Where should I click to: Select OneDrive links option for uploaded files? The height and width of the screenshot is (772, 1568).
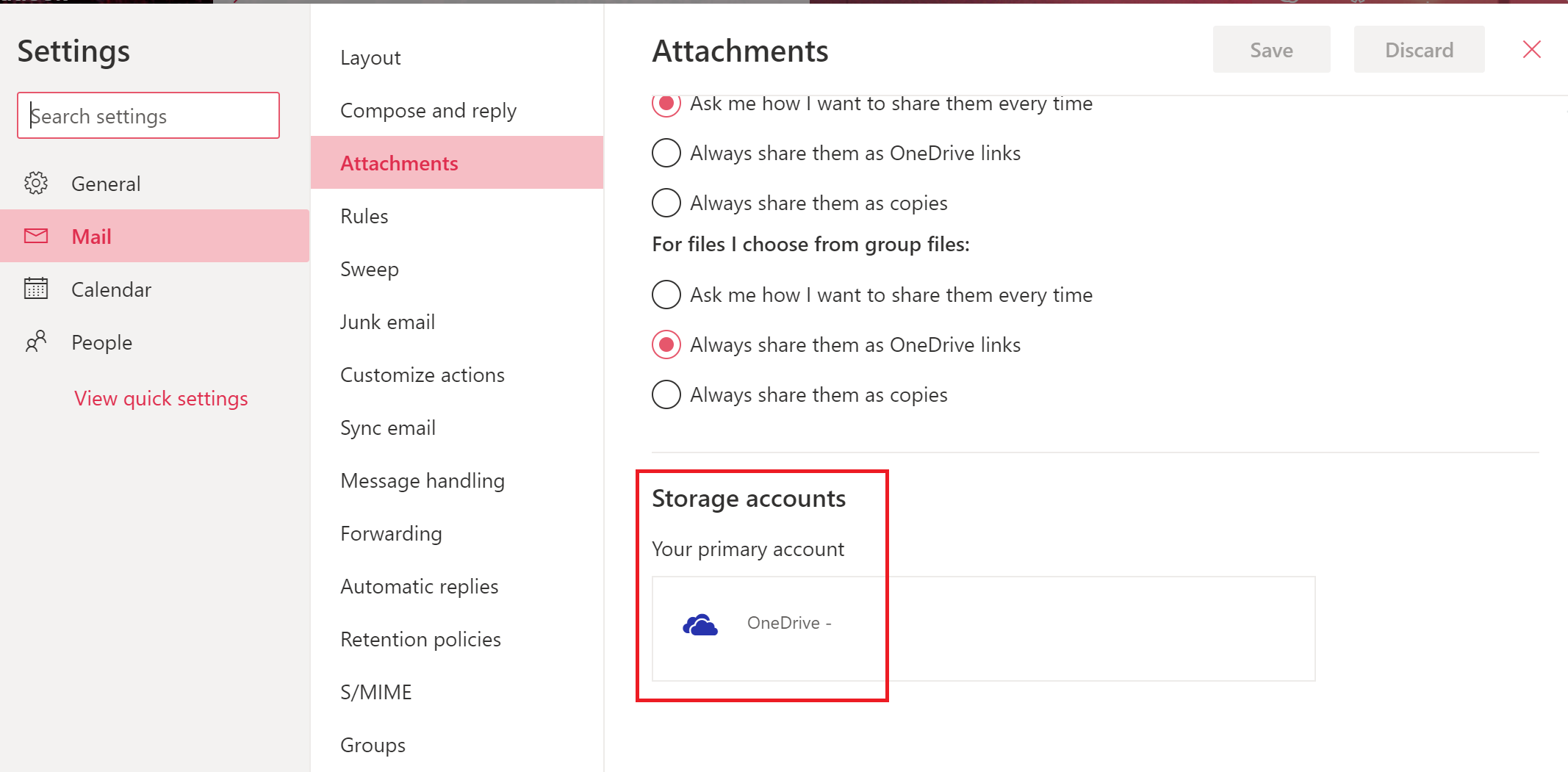[666, 153]
